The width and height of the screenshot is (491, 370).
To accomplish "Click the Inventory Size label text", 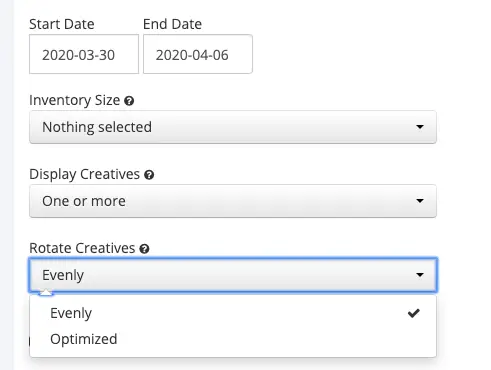I will click(74, 101).
